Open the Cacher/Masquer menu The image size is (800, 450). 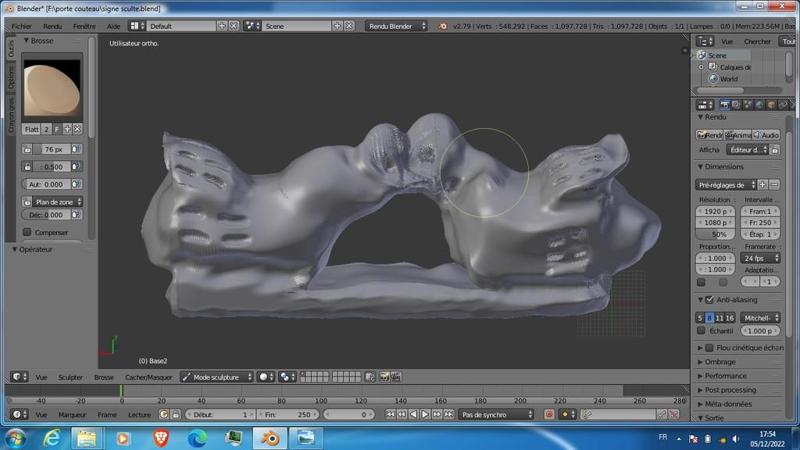[x=149, y=377]
